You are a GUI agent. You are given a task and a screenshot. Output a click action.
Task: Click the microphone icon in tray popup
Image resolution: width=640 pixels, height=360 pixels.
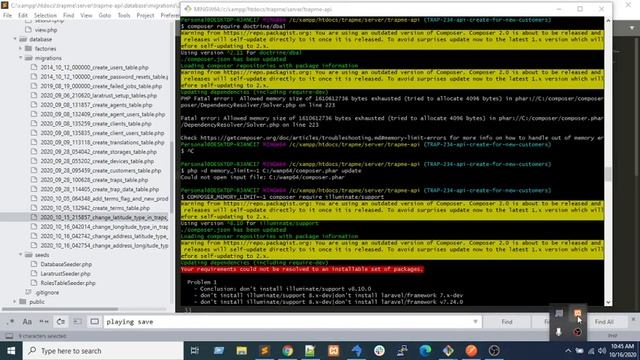[x=559, y=332]
